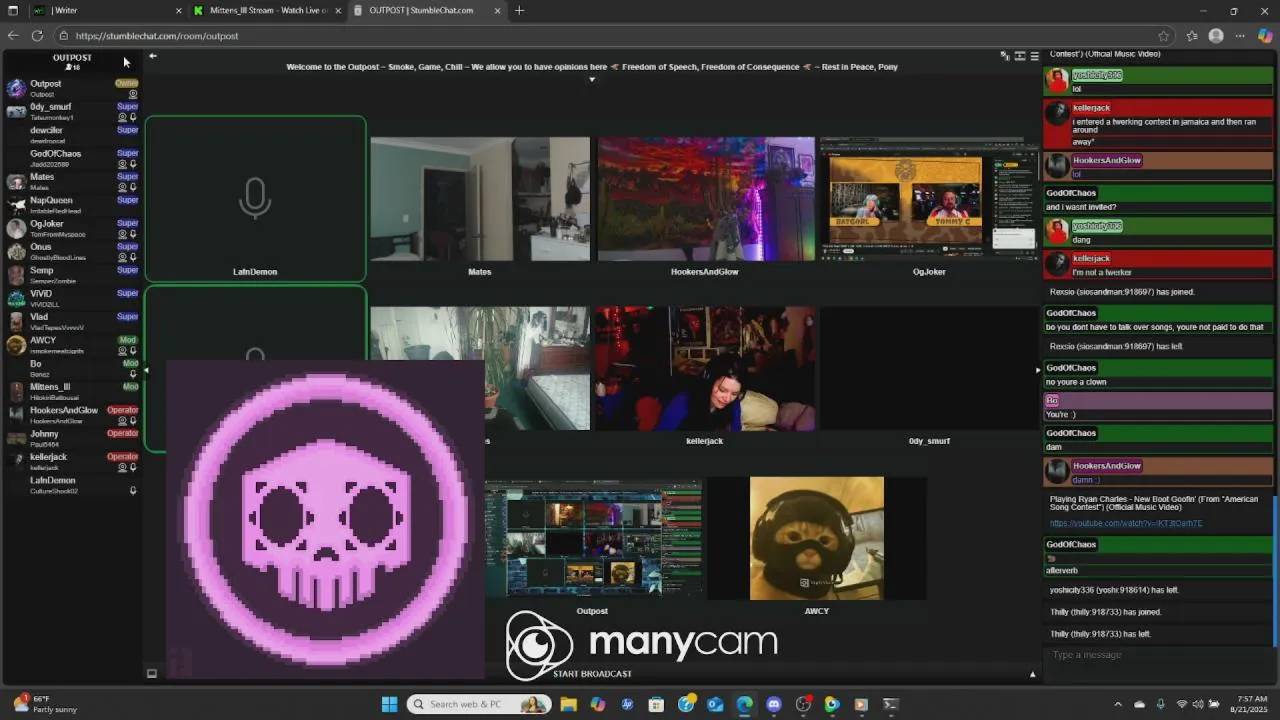This screenshot has height=720, width=1280.
Task: Toggle the webcam icon next to Outpost user
Action: click(133, 94)
